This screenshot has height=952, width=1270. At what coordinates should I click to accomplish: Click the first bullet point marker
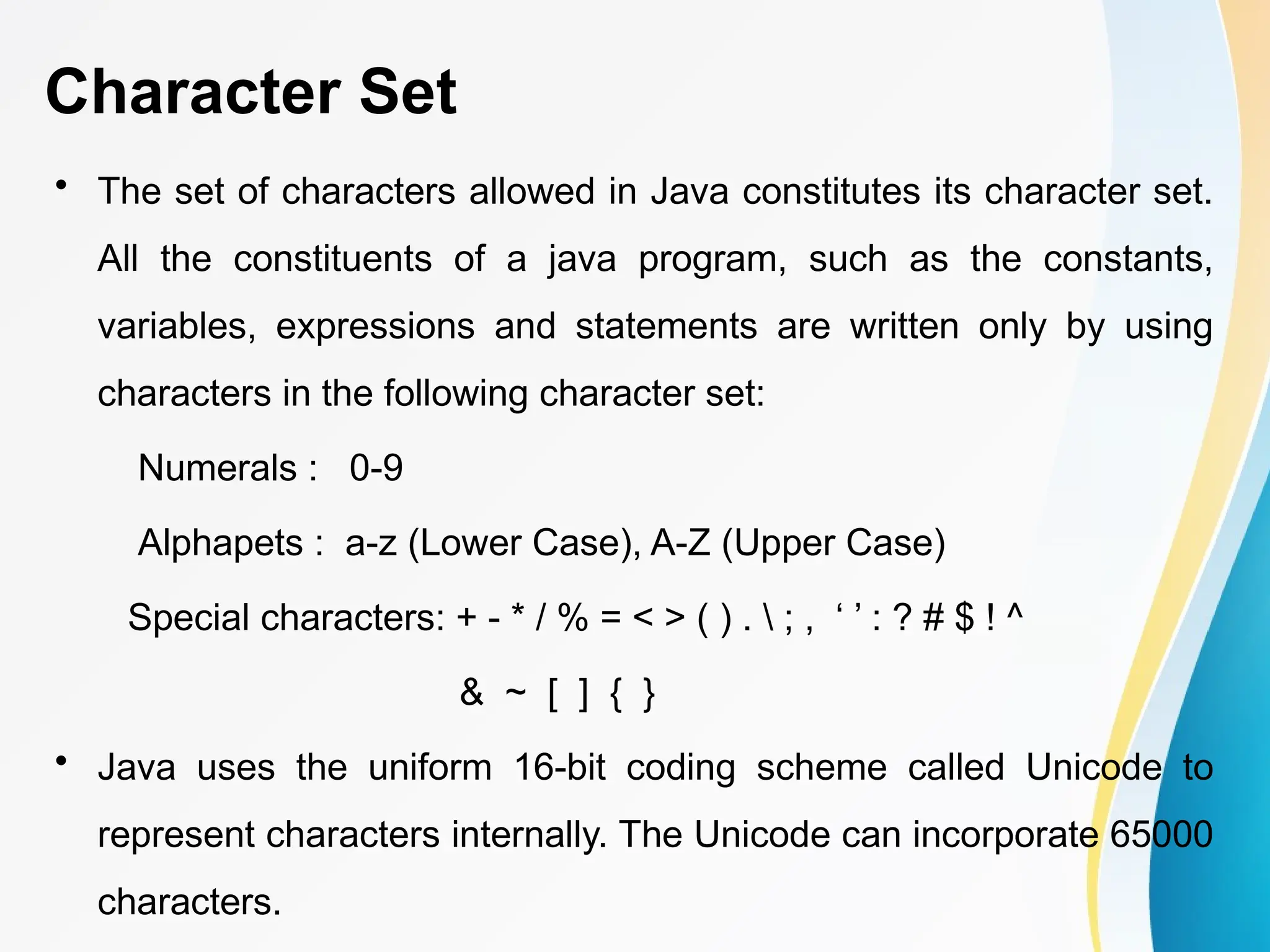point(60,185)
